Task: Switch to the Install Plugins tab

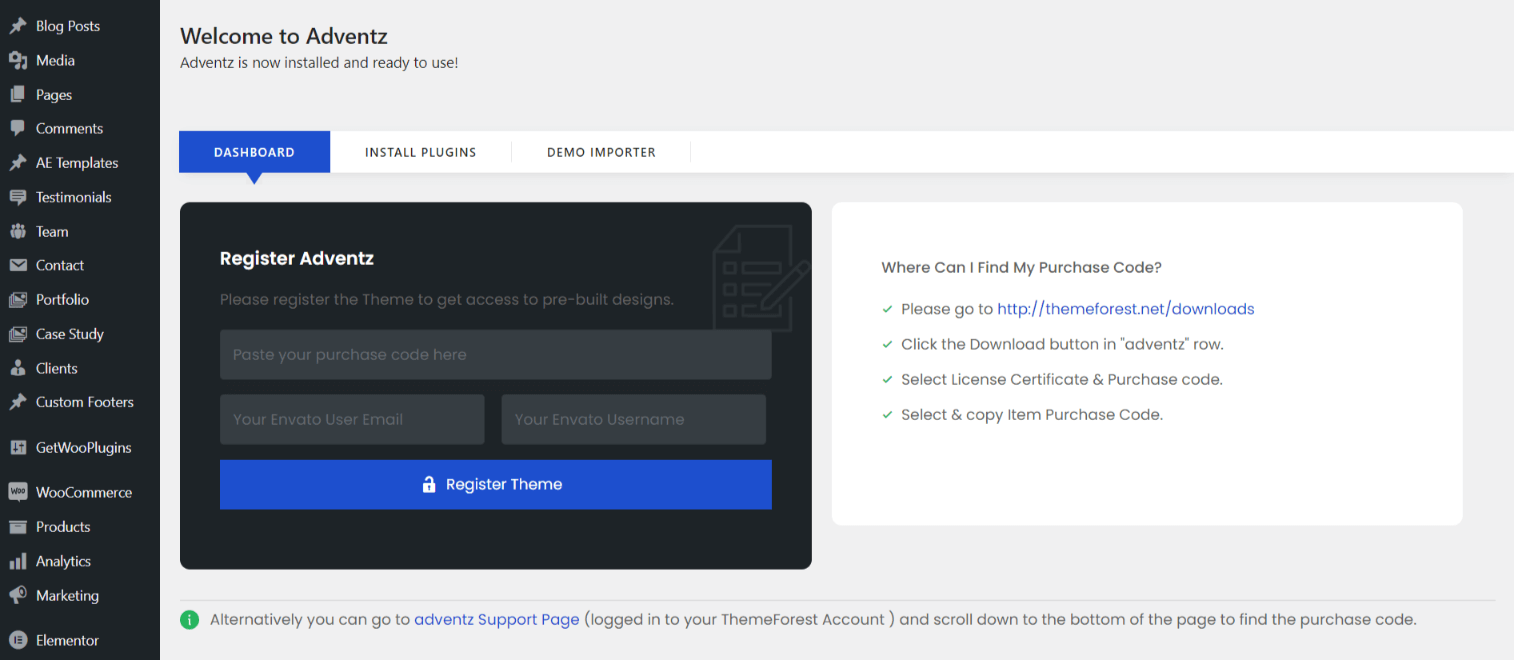Action: coord(420,152)
